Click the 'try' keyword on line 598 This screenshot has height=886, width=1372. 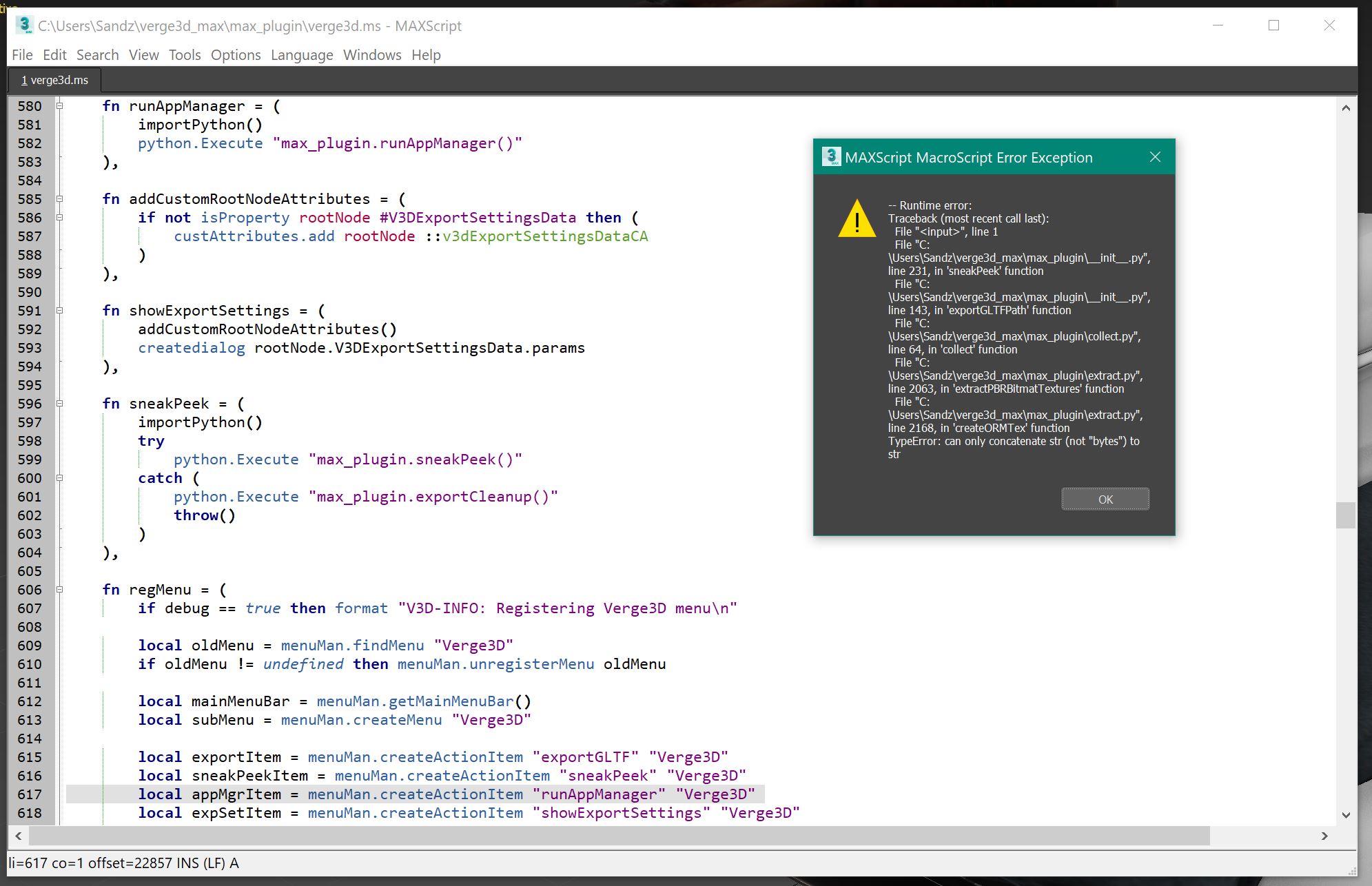[x=151, y=441]
